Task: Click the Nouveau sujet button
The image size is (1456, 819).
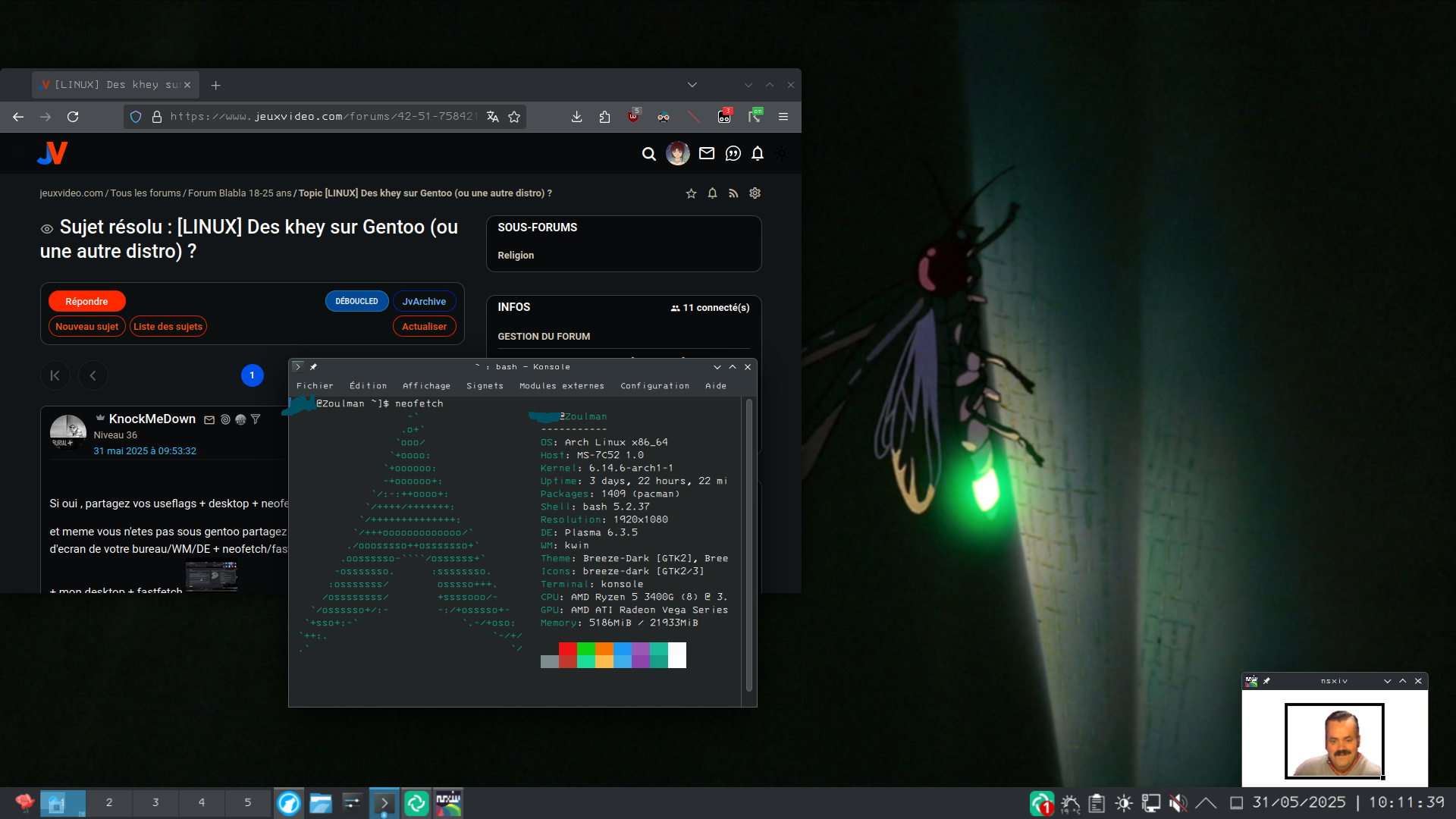Action: coord(86,326)
